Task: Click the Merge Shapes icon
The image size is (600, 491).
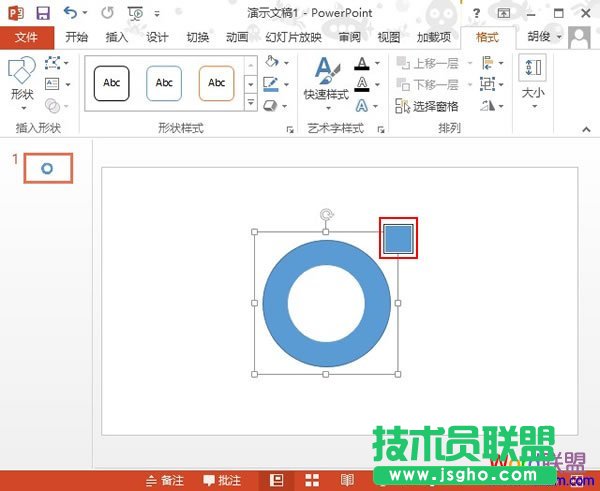Action: click(52, 105)
